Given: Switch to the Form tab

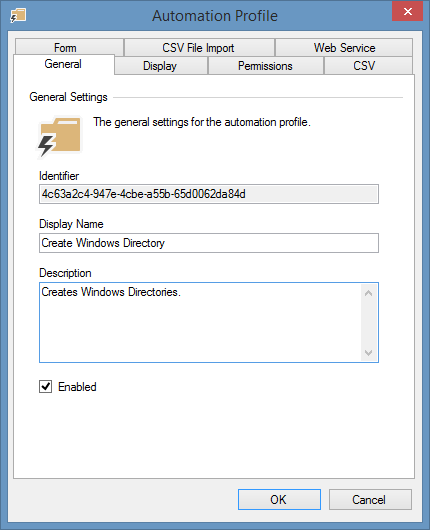Looking at the screenshot, I should coord(69,47).
